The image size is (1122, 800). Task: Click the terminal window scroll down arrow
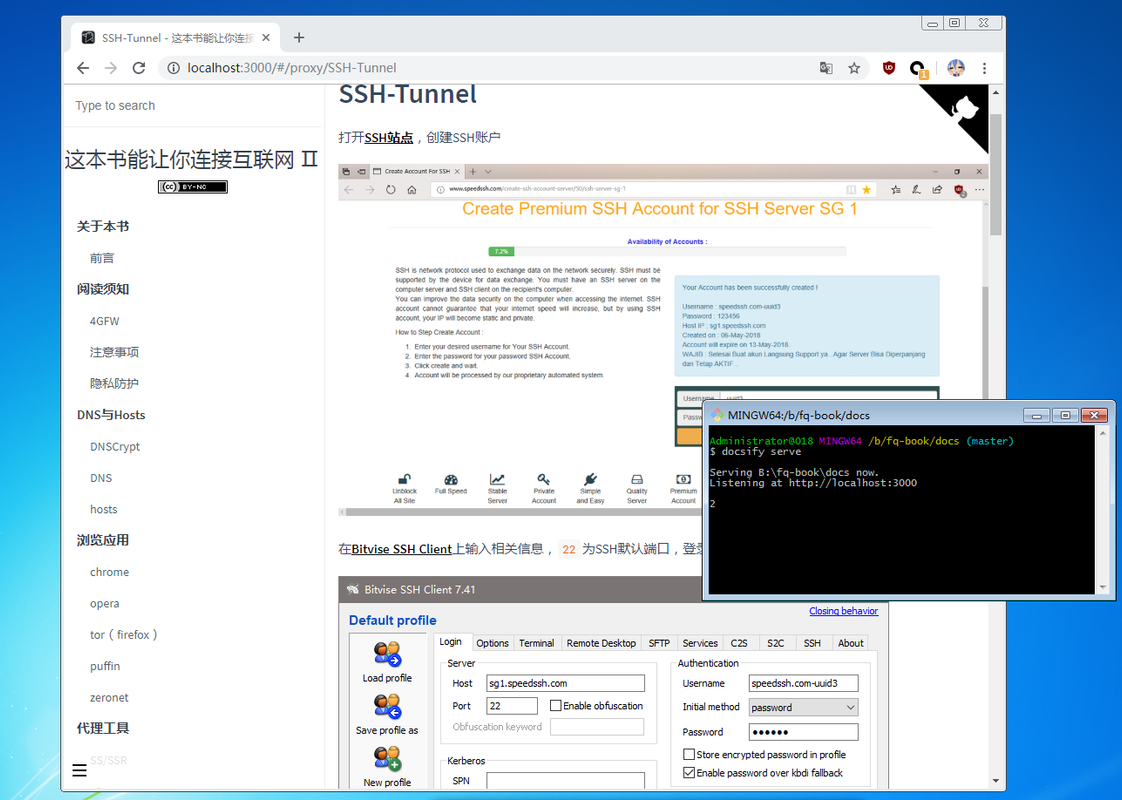(1103, 587)
